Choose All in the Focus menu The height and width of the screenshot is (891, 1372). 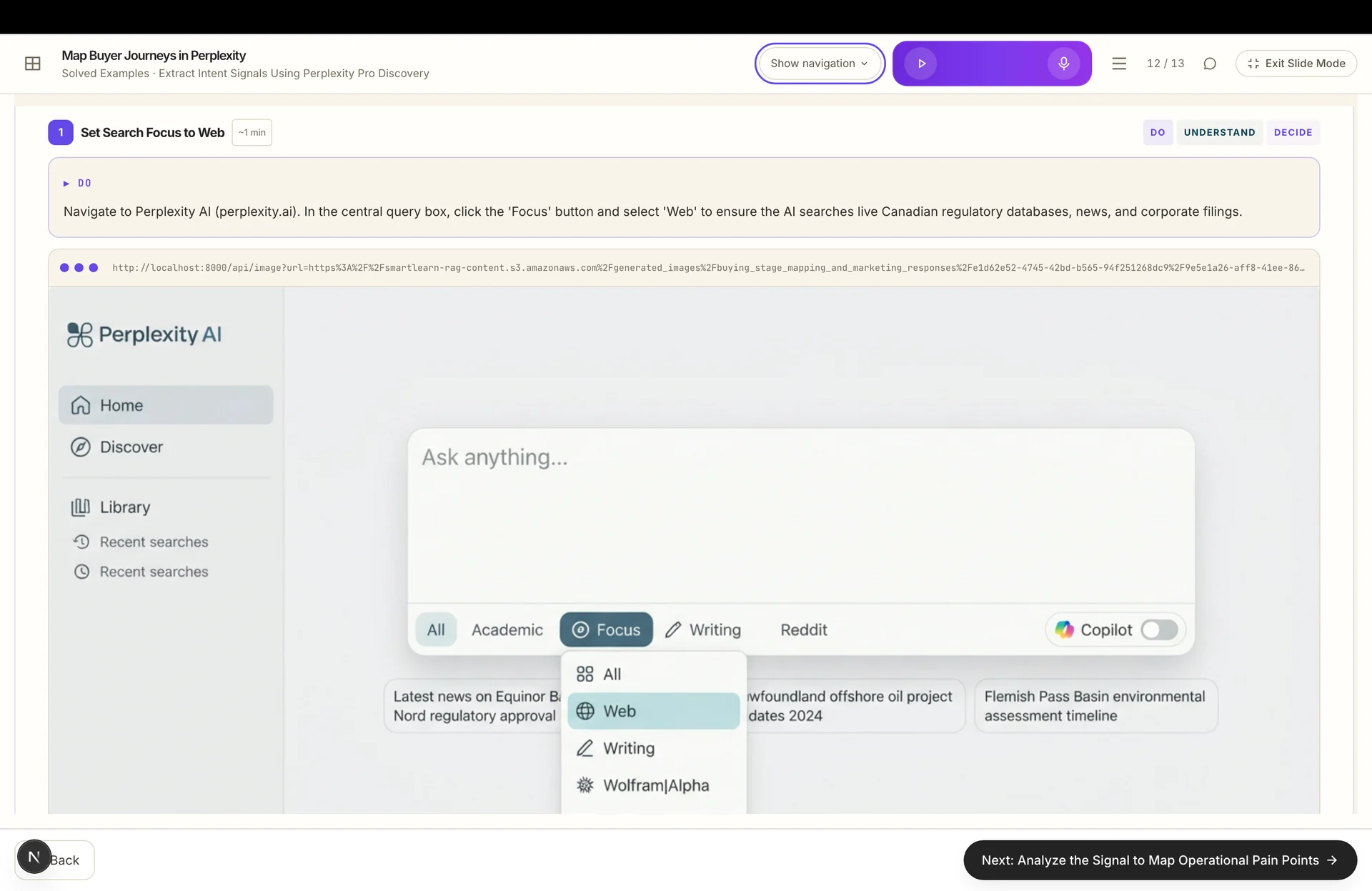pyautogui.click(x=653, y=675)
